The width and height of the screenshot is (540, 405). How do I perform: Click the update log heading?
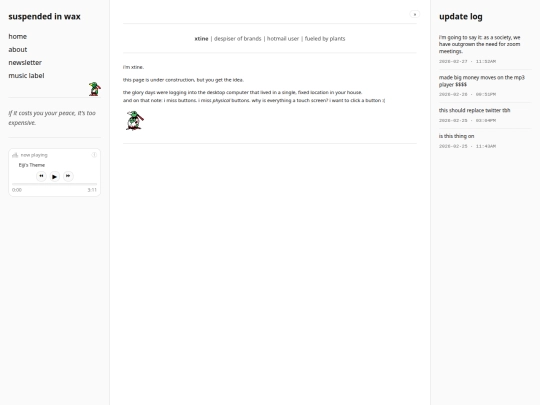(x=461, y=17)
